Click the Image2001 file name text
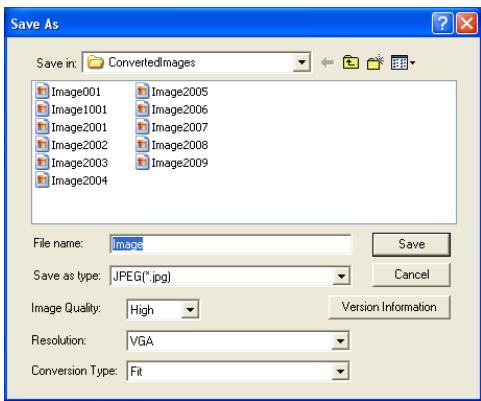The height and width of the screenshot is (401, 481). coord(79,127)
